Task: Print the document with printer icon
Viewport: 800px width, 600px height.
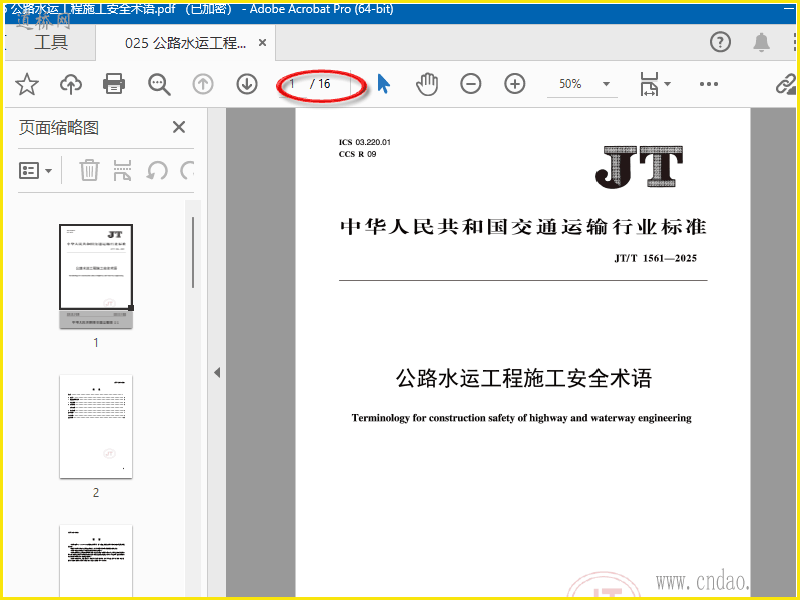Action: click(114, 84)
